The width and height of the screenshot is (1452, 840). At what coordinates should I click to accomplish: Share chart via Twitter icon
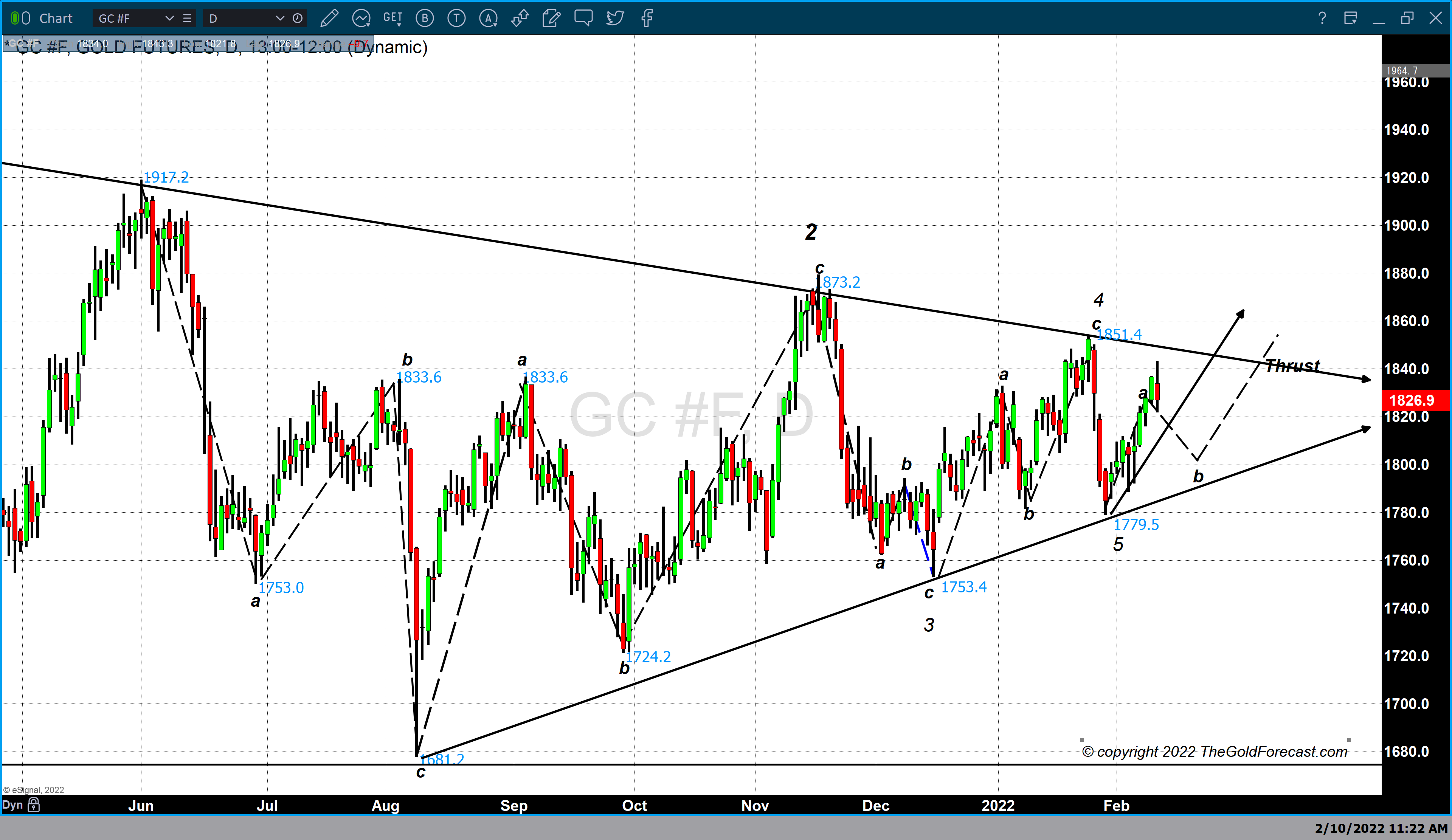(x=615, y=19)
